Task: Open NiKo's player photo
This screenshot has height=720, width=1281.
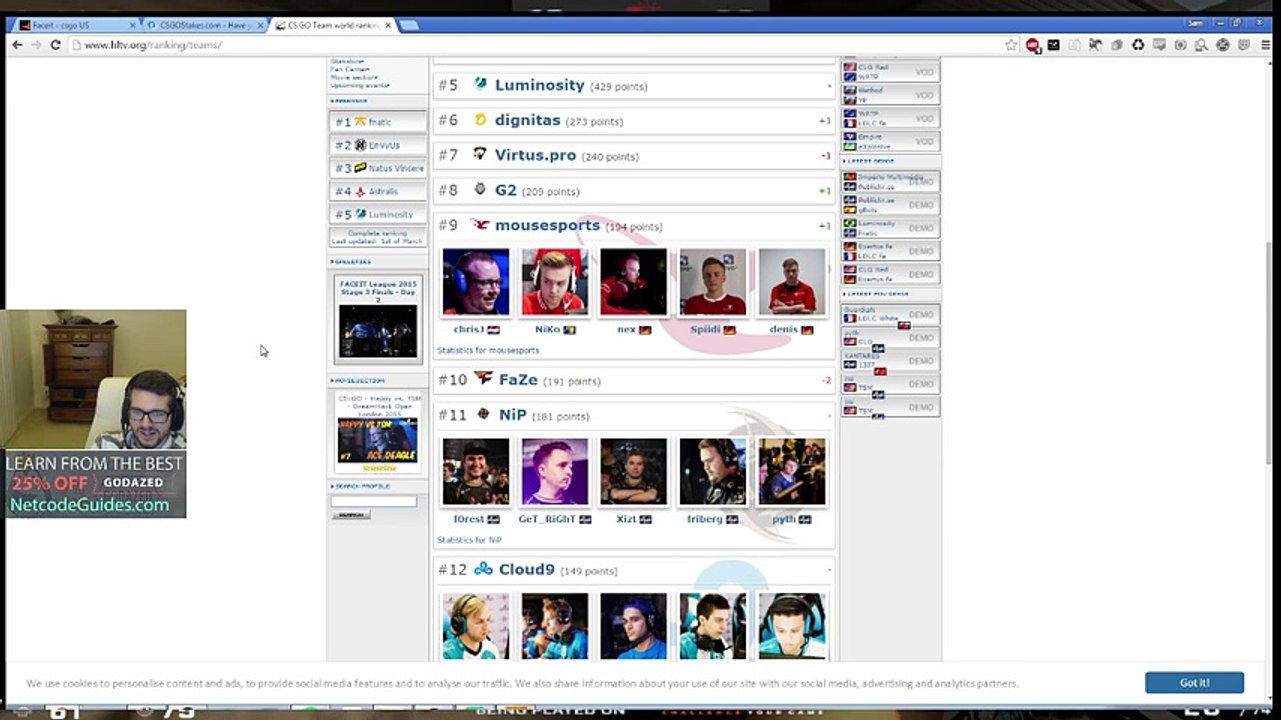Action: coord(555,282)
